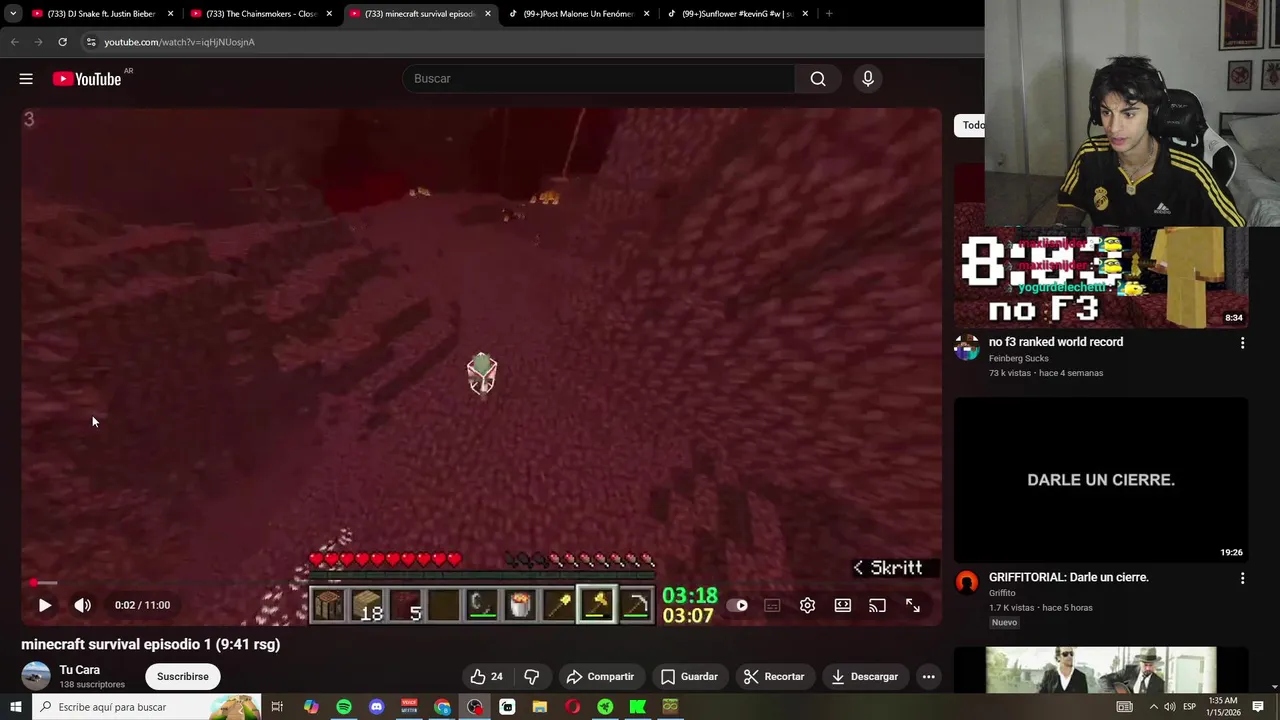Open the clock showing 1:35 AM
The image size is (1280, 720).
pyautogui.click(x=1223, y=707)
